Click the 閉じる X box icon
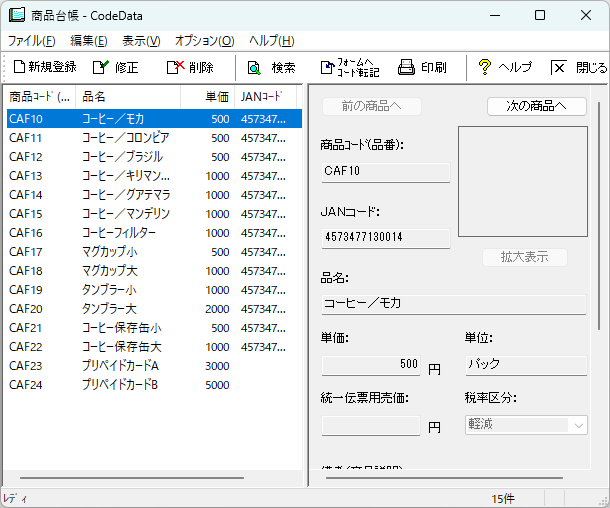This screenshot has height=508, width=610. (x=558, y=68)
